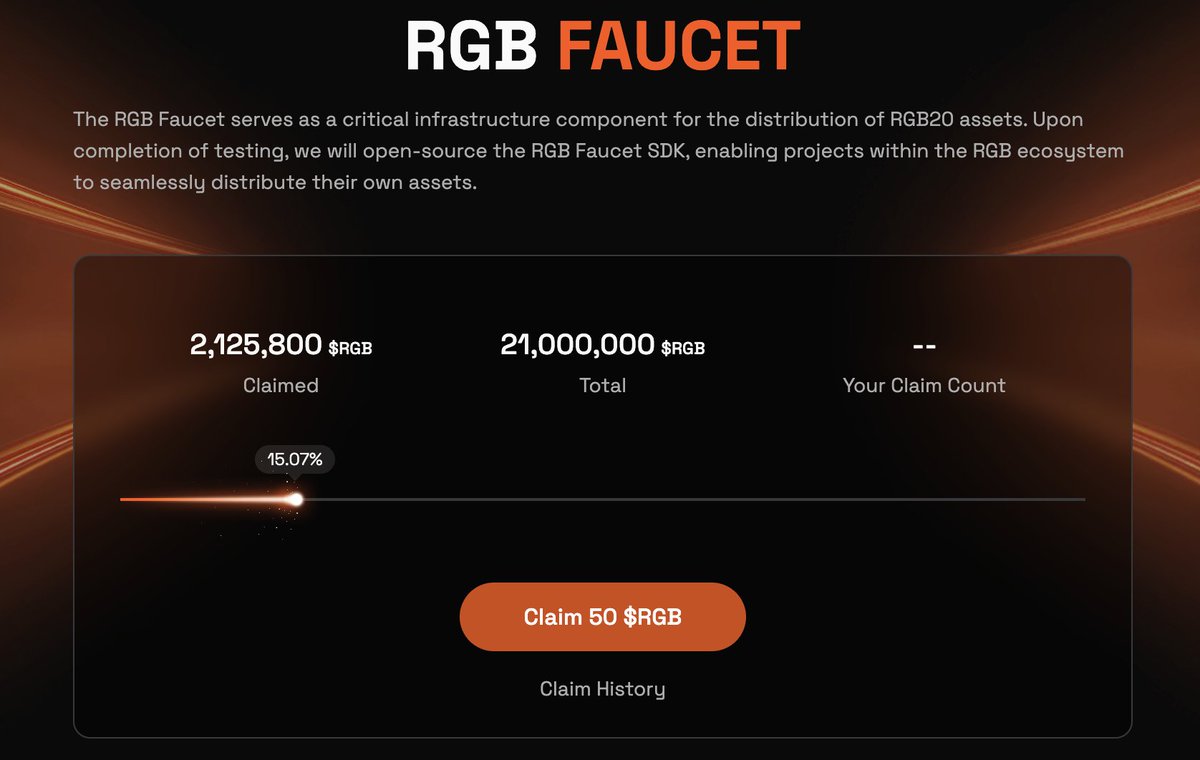The width and height of the screenshot is (1200, 760).
Task: Click the RGB Faucet description paragraph
Action: (x=598, y=152)
